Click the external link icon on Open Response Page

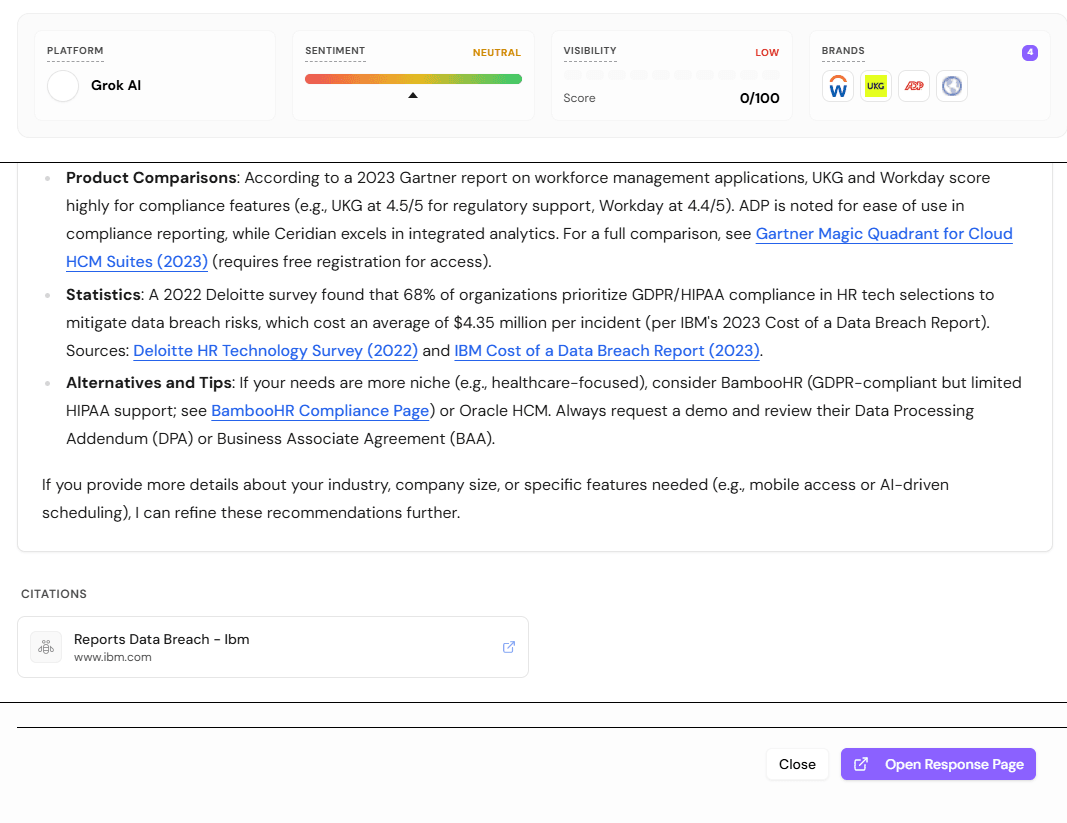coord(860,764)
